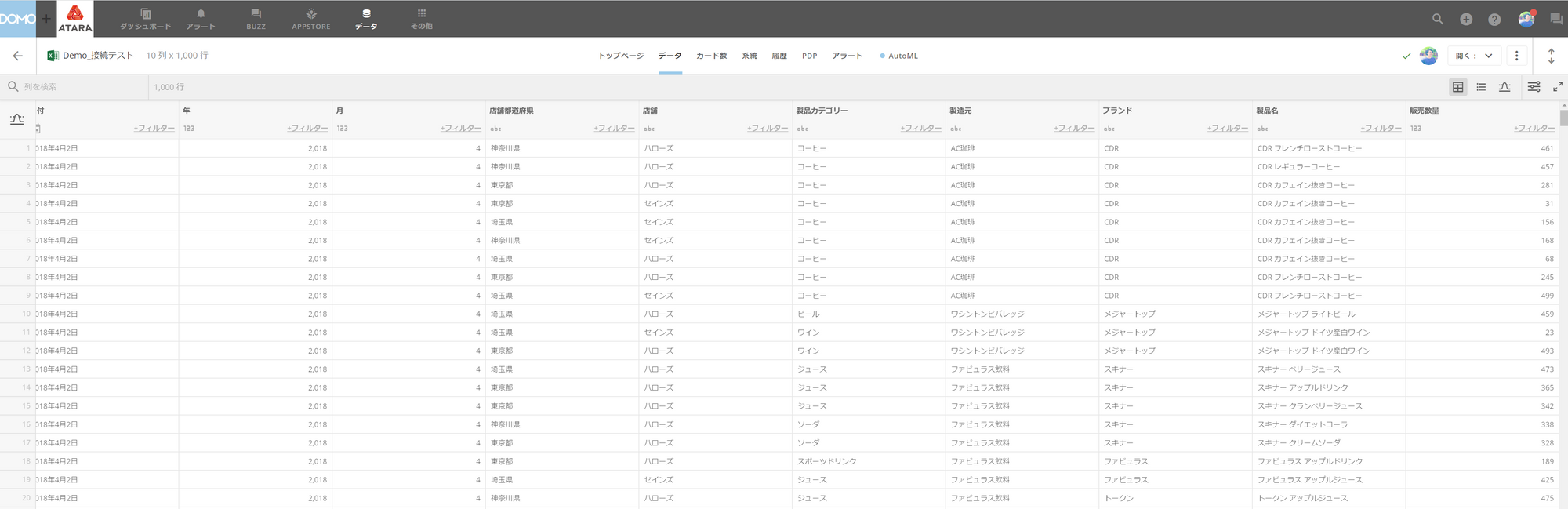This screenshot has height=509, width=1568.
Task: Select the distribution curve view icon
Action: coord(1504,87)
